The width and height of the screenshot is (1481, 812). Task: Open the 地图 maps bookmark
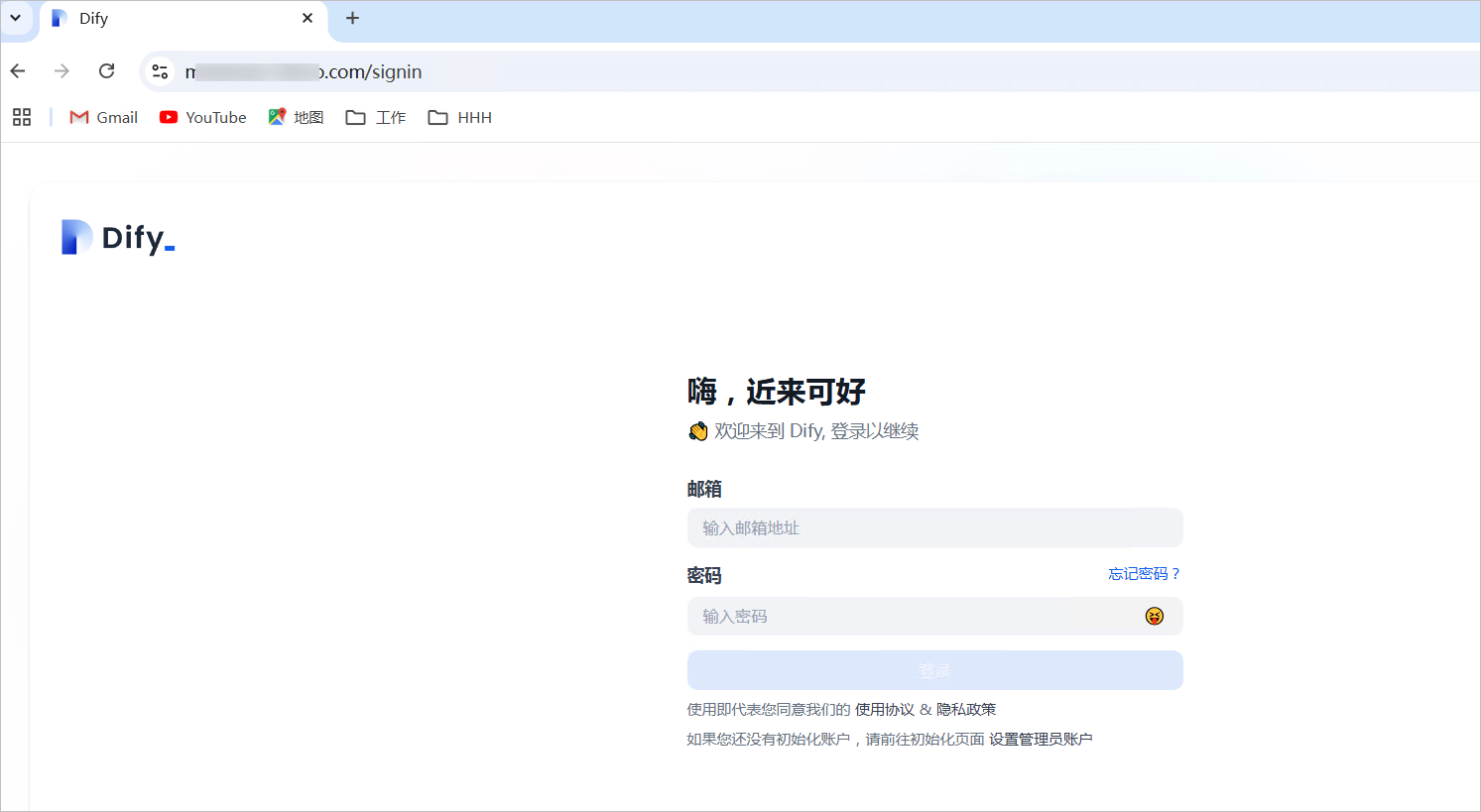click(x=297, y=117)
